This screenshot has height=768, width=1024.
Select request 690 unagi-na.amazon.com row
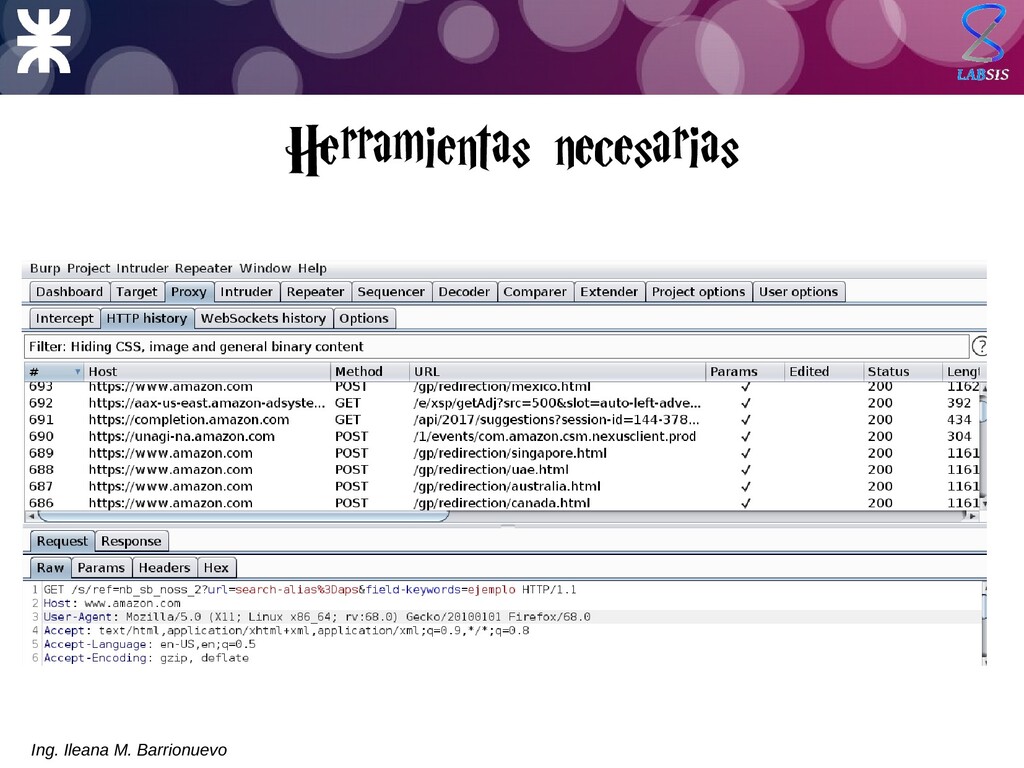click(x=503, y=436)
